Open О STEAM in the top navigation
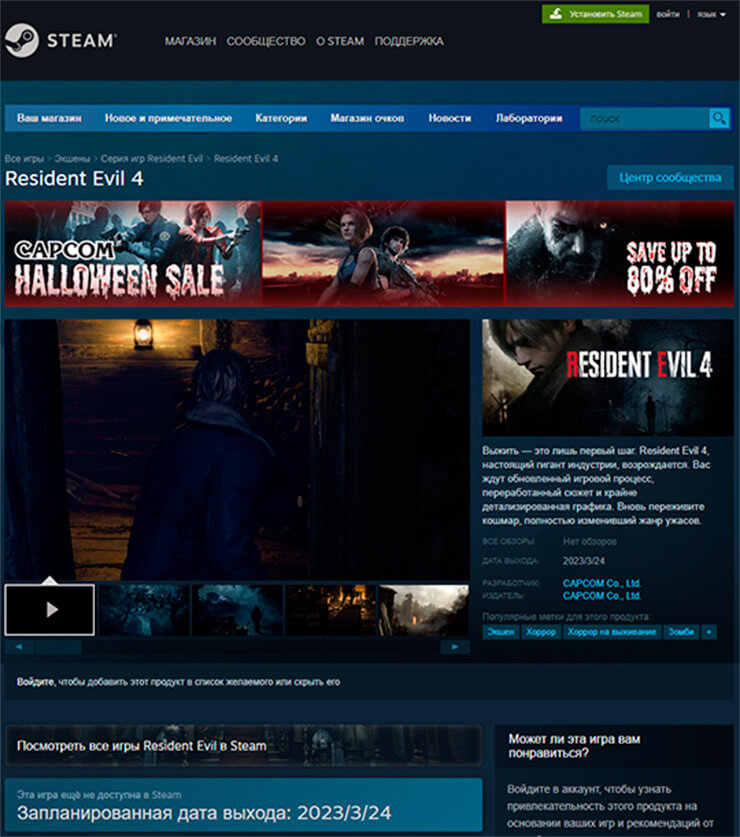 [x=340, y=41]
